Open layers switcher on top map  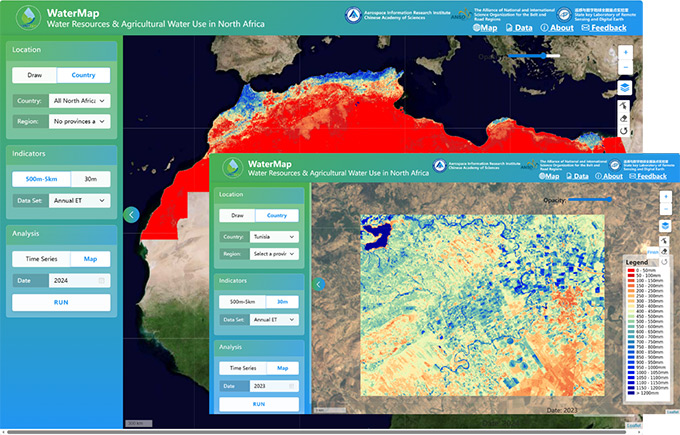[x=625, y=88]
